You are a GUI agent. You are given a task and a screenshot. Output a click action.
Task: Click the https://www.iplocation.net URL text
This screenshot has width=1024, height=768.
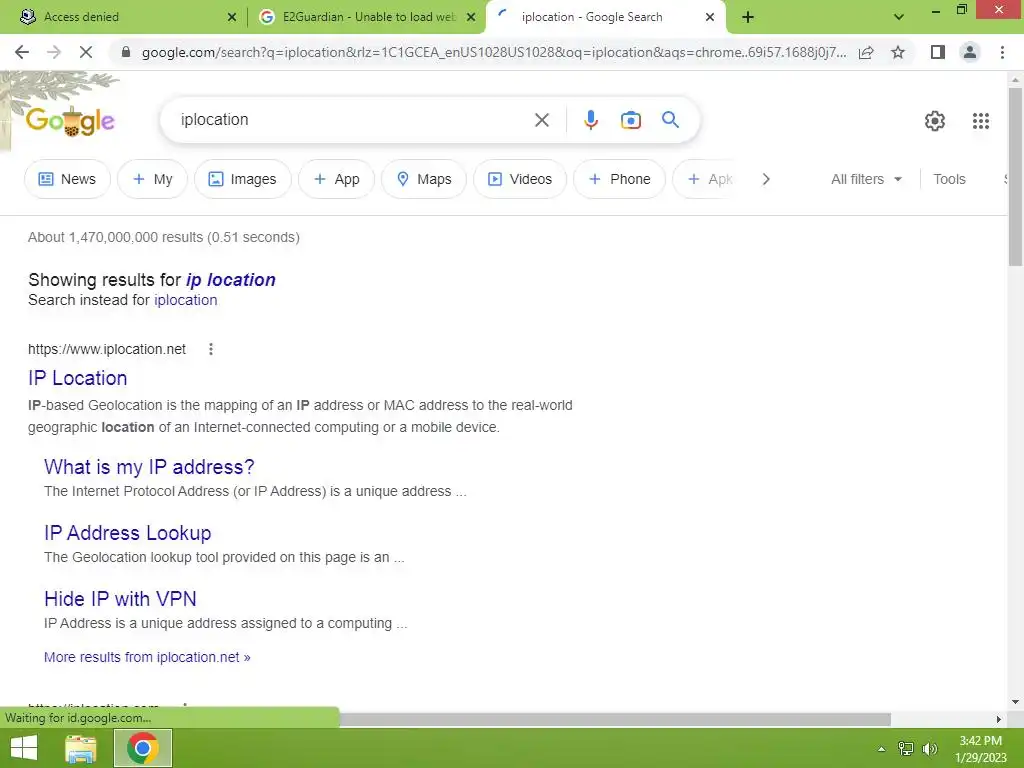(106, 349)
